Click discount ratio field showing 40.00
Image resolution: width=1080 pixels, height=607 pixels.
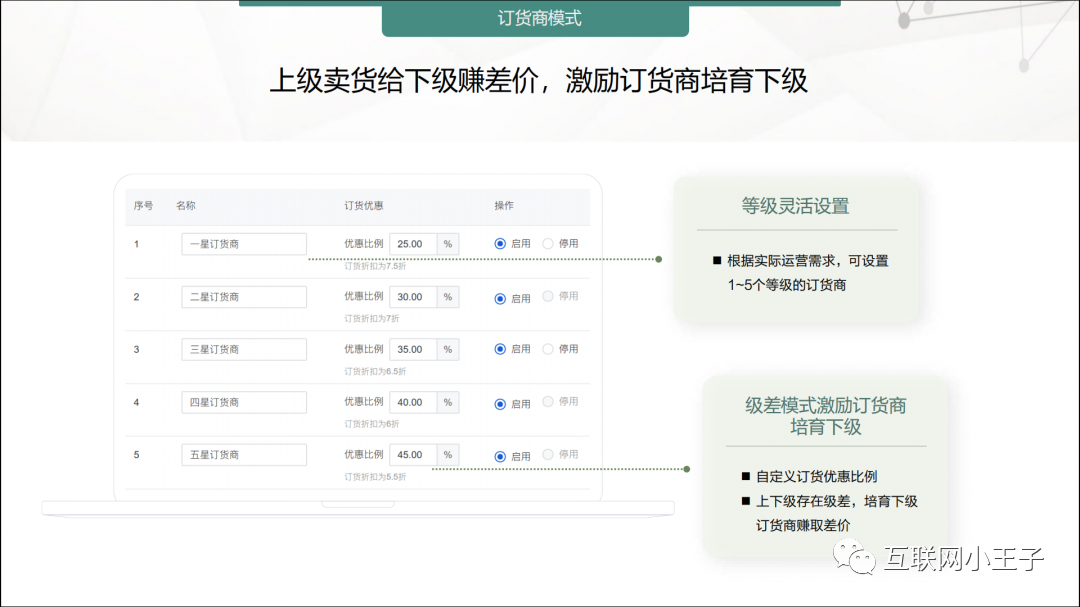413,402
